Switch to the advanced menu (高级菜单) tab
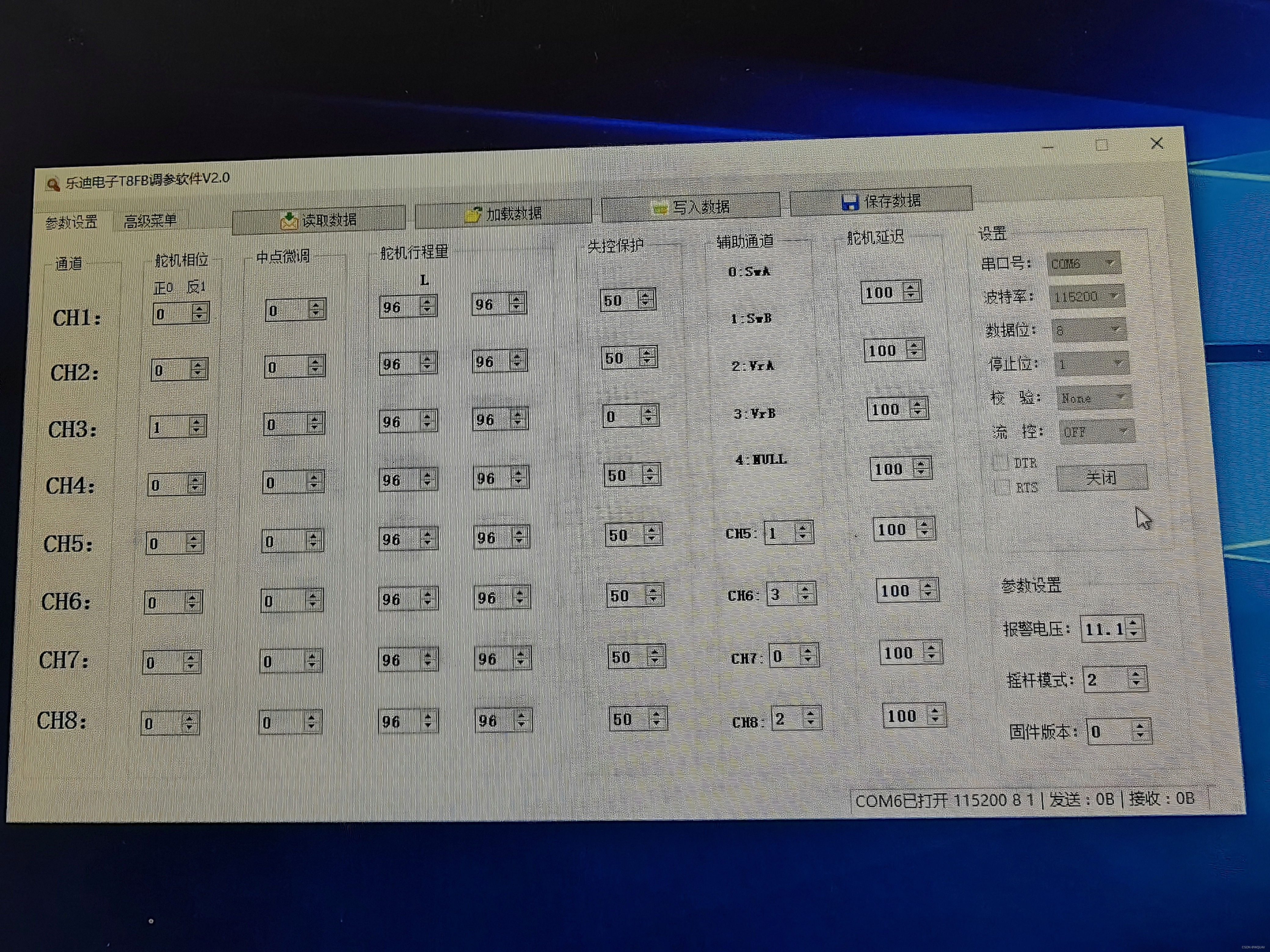 [150, 221]
